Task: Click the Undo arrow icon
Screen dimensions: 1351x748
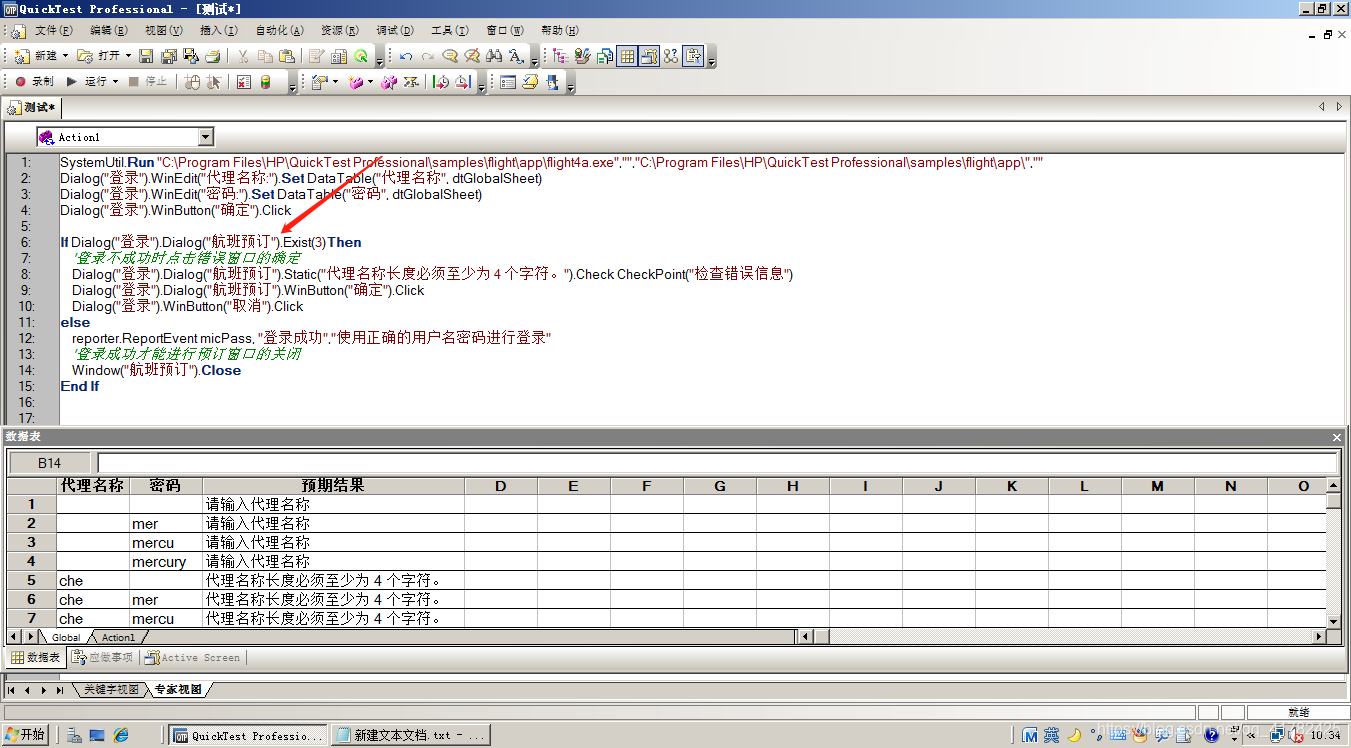Action: (x=406, y=56)
